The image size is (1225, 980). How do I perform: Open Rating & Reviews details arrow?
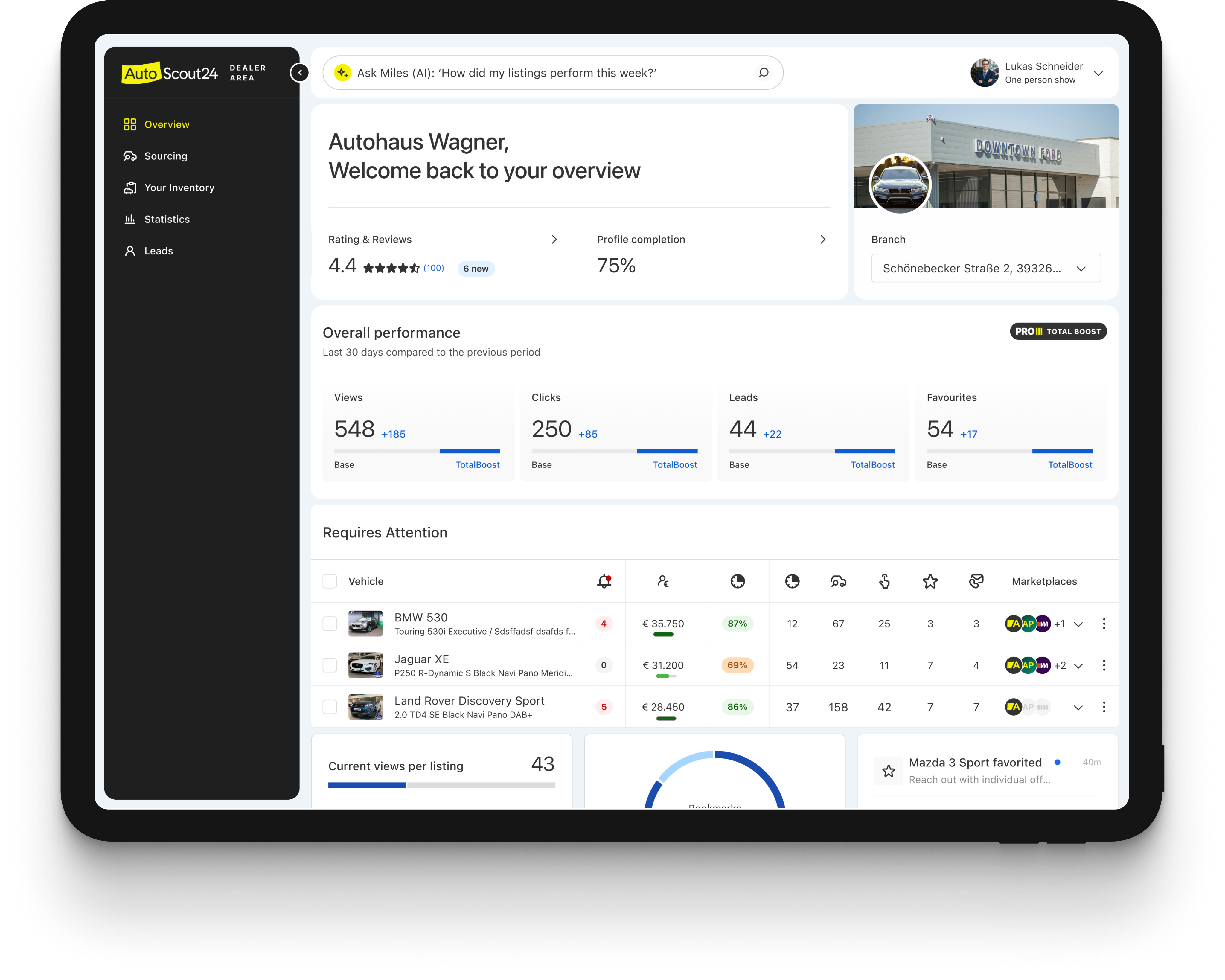click(554, 239)
